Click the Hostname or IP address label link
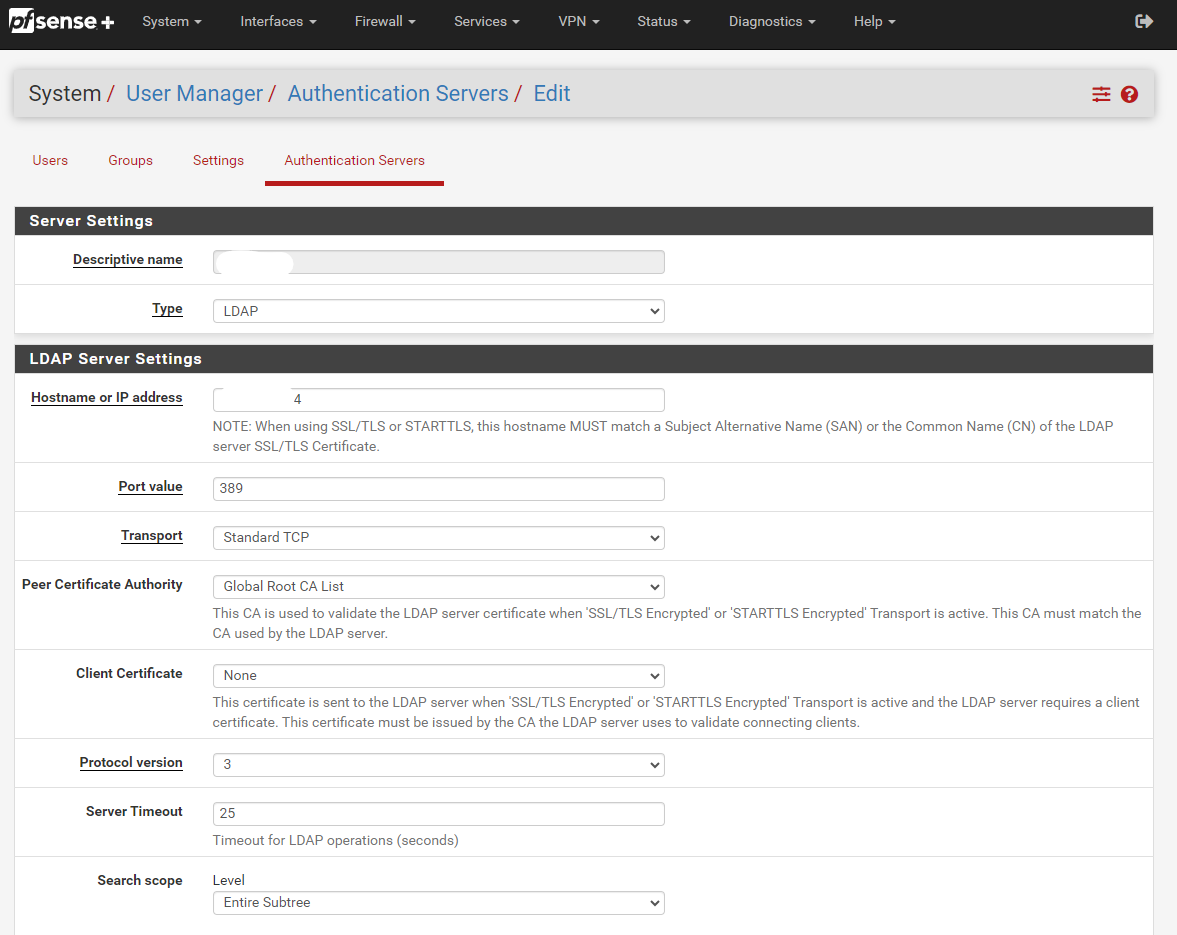The width and height of the screenshot is (1177, 935). click(x=106, y=397)
